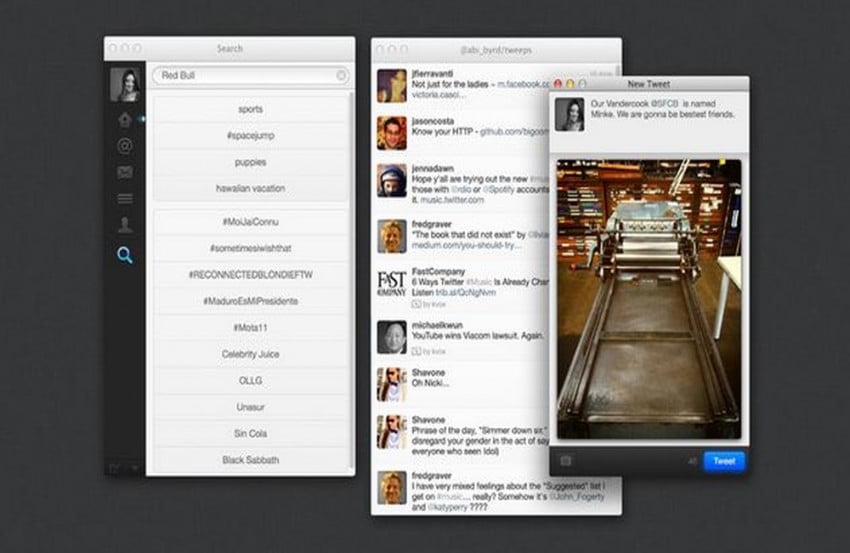Click the compose icon at sidebar bottom

[x=114, y=467]
